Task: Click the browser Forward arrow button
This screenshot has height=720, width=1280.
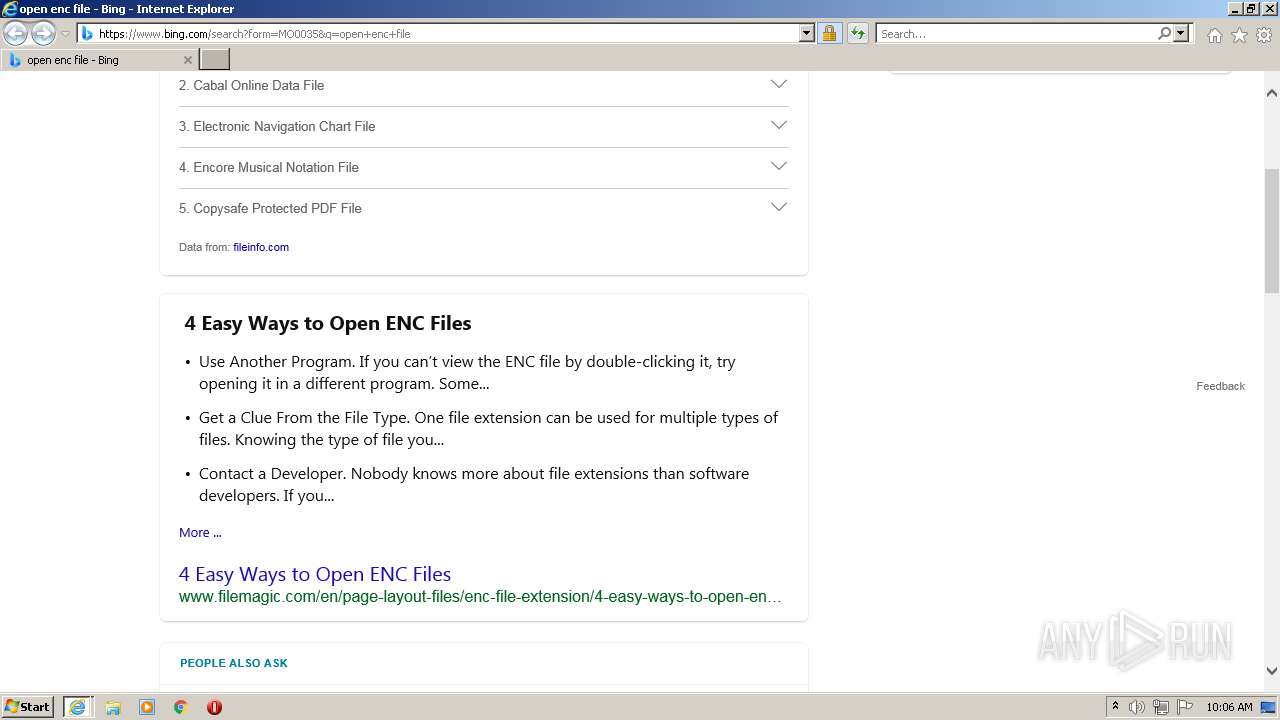Action: pos(43,34)
